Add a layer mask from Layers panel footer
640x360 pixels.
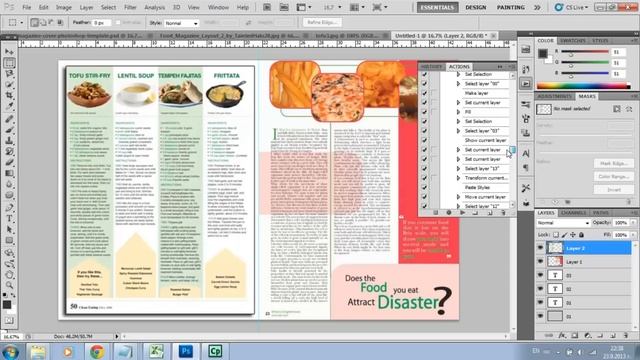pos(575,336)
